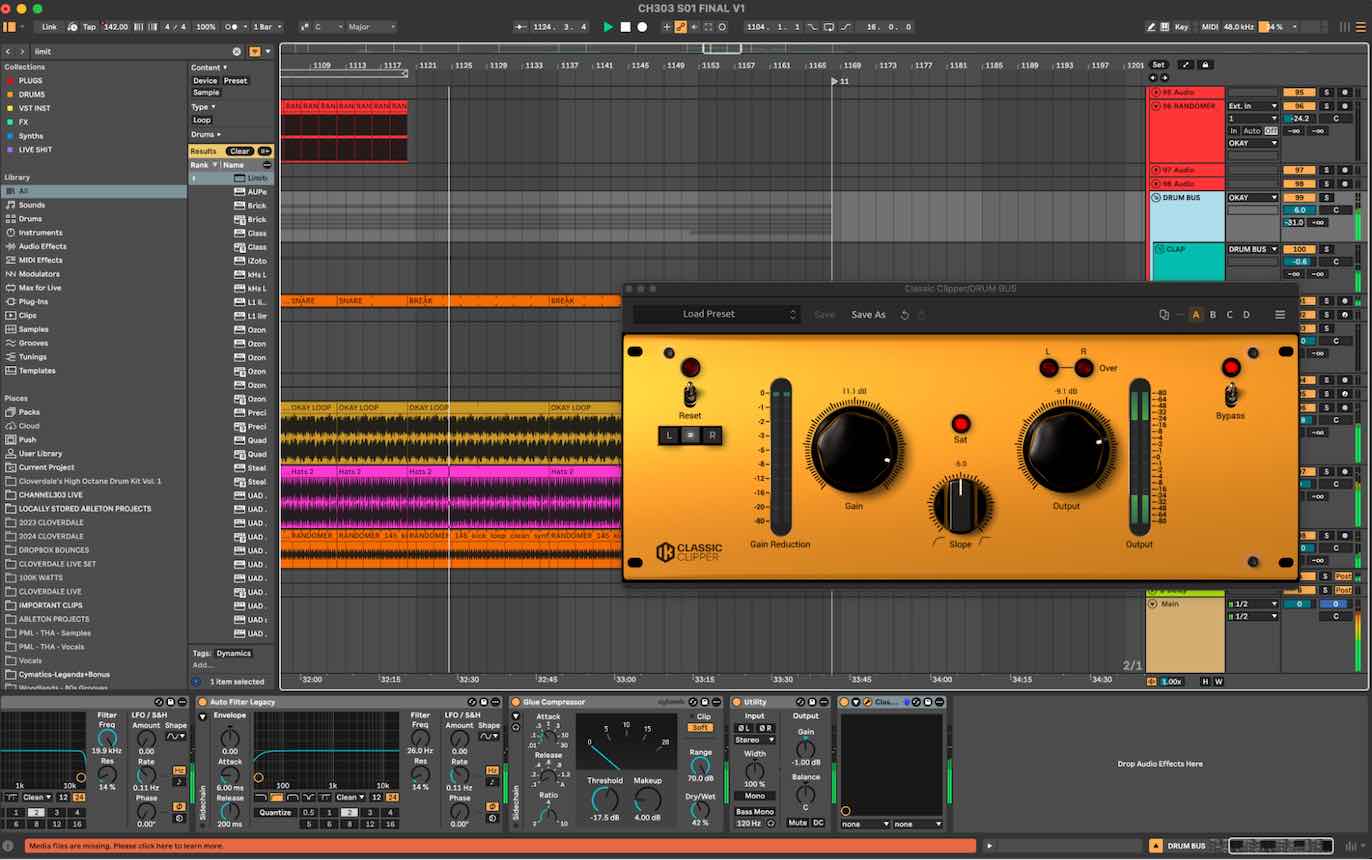
Task: Solo the DRUM BUS track
Action: [x=1328, y=197]
